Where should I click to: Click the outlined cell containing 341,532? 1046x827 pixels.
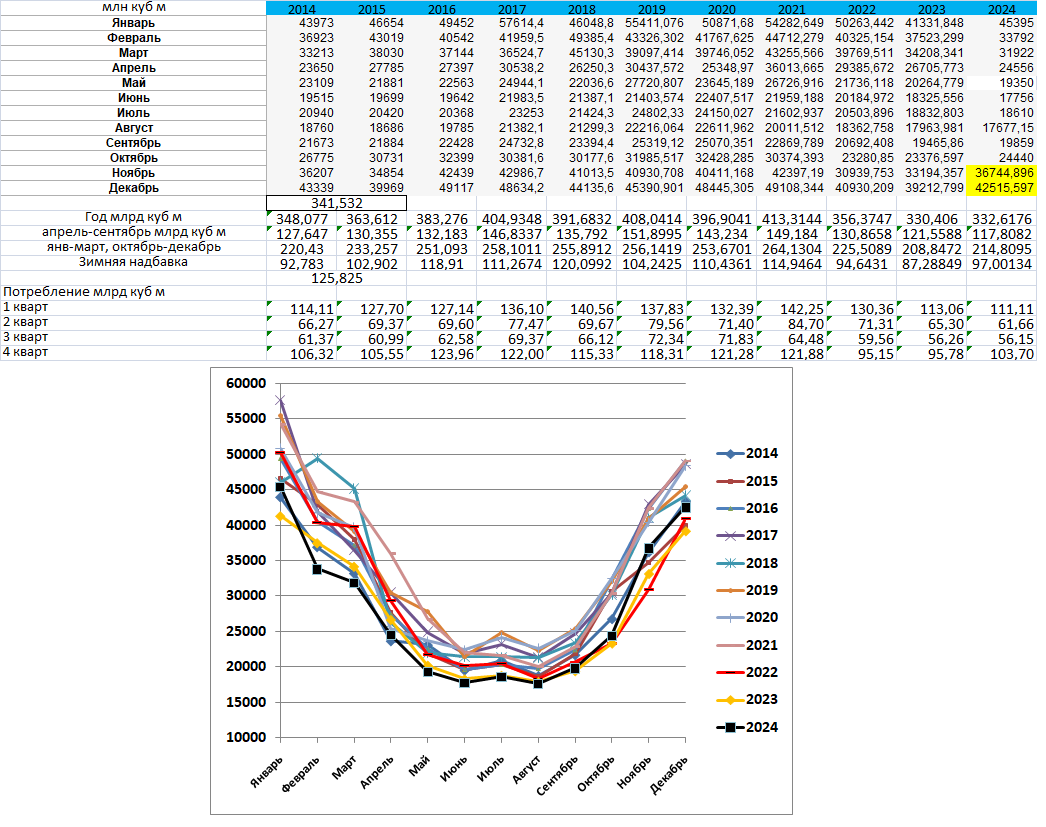336,202
